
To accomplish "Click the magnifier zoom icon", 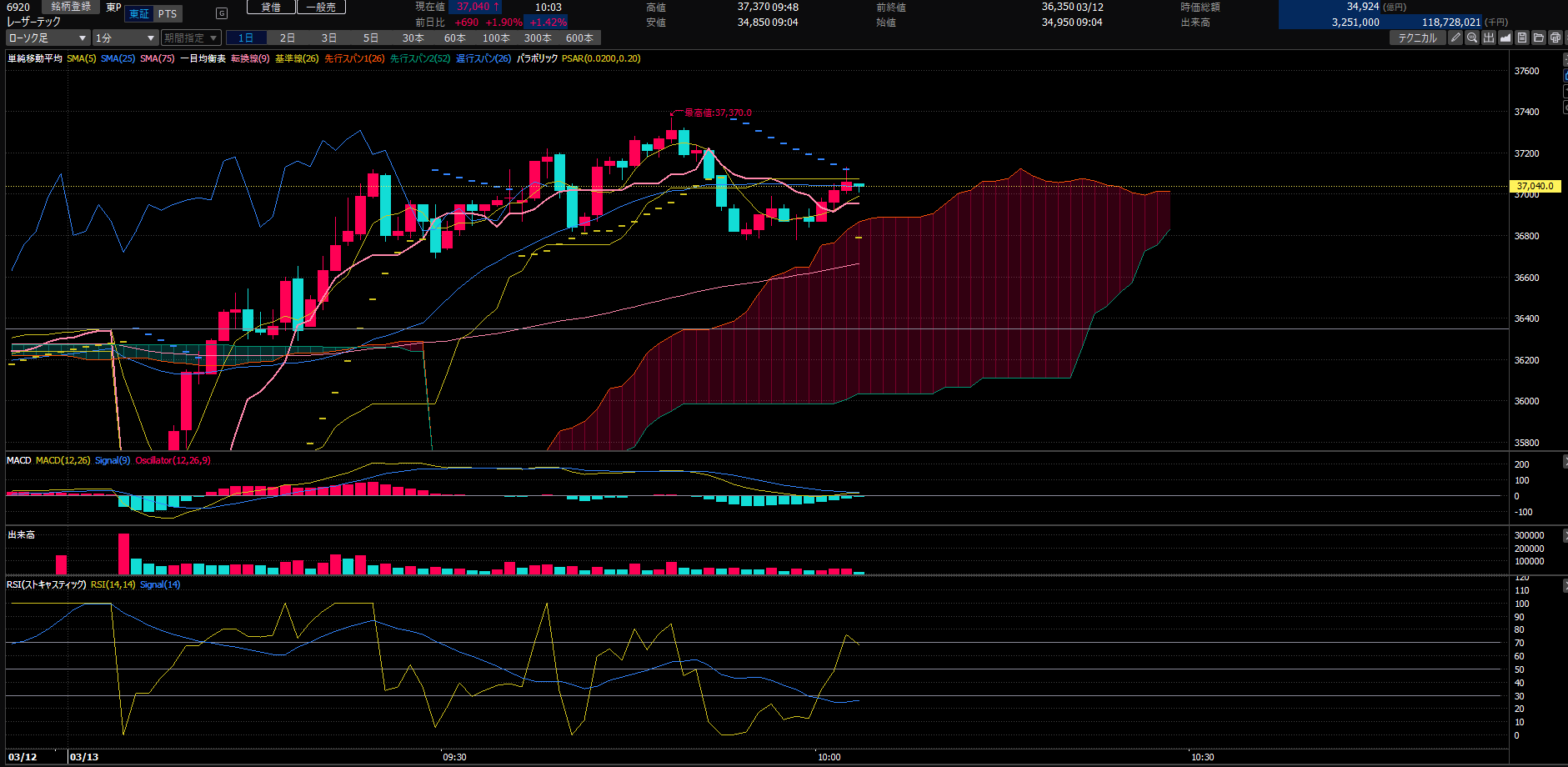I will [1472, 38].
